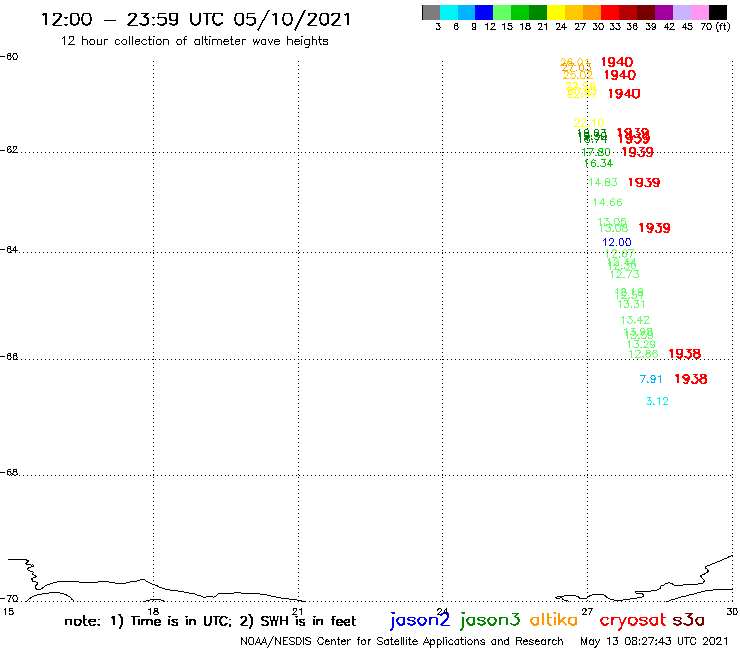Click the wave height value '22.10'
Viewport: 740px width, 650px height.
[589, 123]
